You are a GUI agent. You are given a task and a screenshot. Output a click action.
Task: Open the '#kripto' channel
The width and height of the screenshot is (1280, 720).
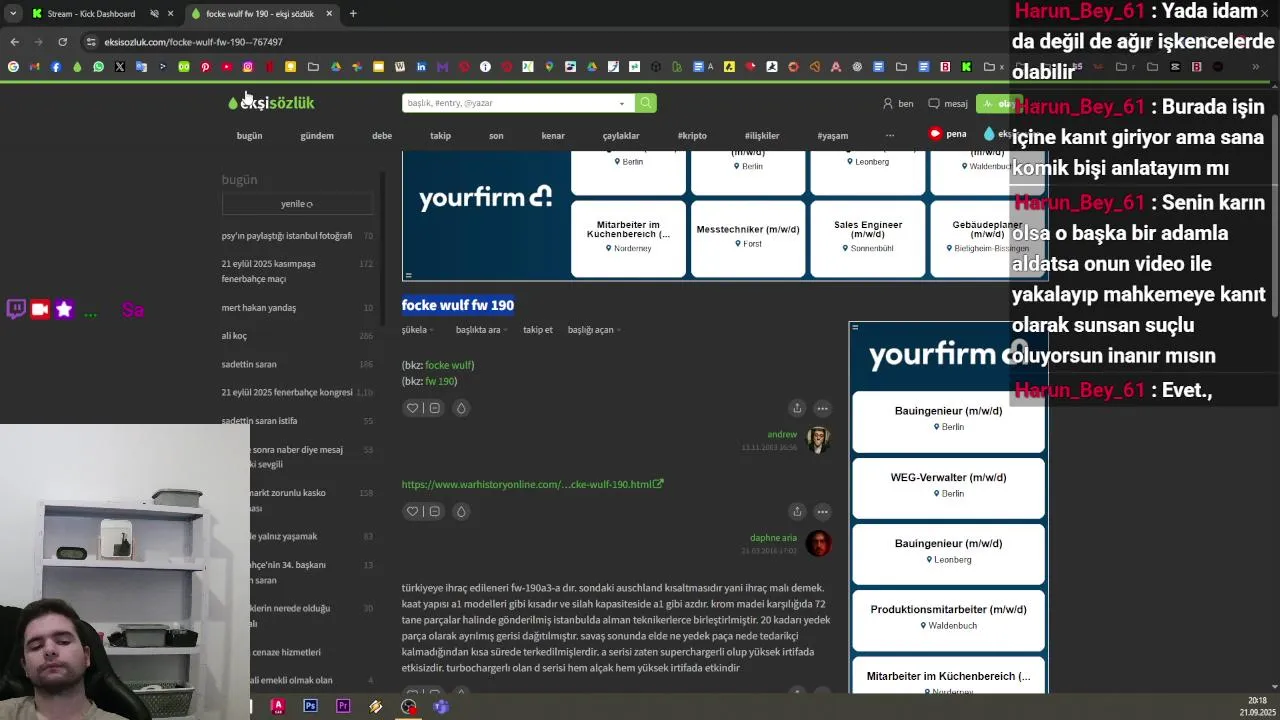coord(692,135)
